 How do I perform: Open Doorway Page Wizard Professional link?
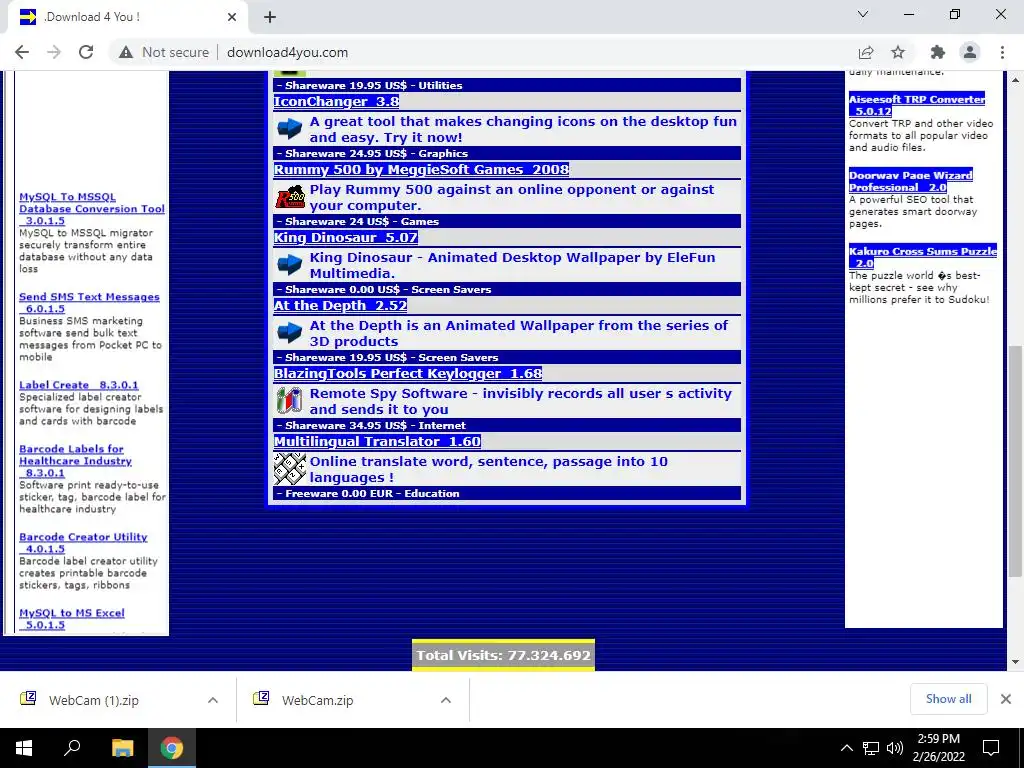(x=911, y=181)
